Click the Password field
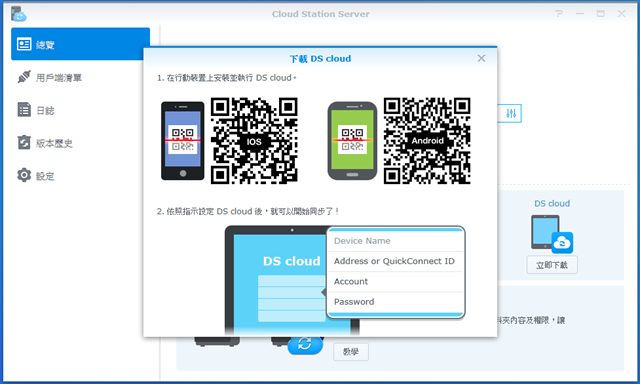640x384 pixels. 396,302
